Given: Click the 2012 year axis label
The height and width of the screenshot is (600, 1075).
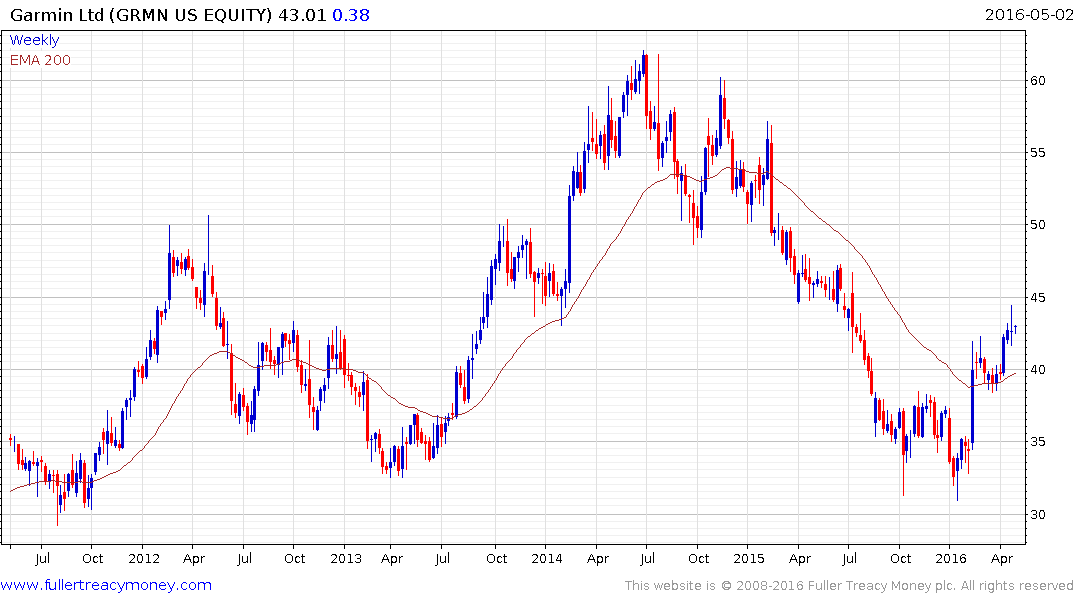Looking at the screenshot, I should click(x=144, y=558).
